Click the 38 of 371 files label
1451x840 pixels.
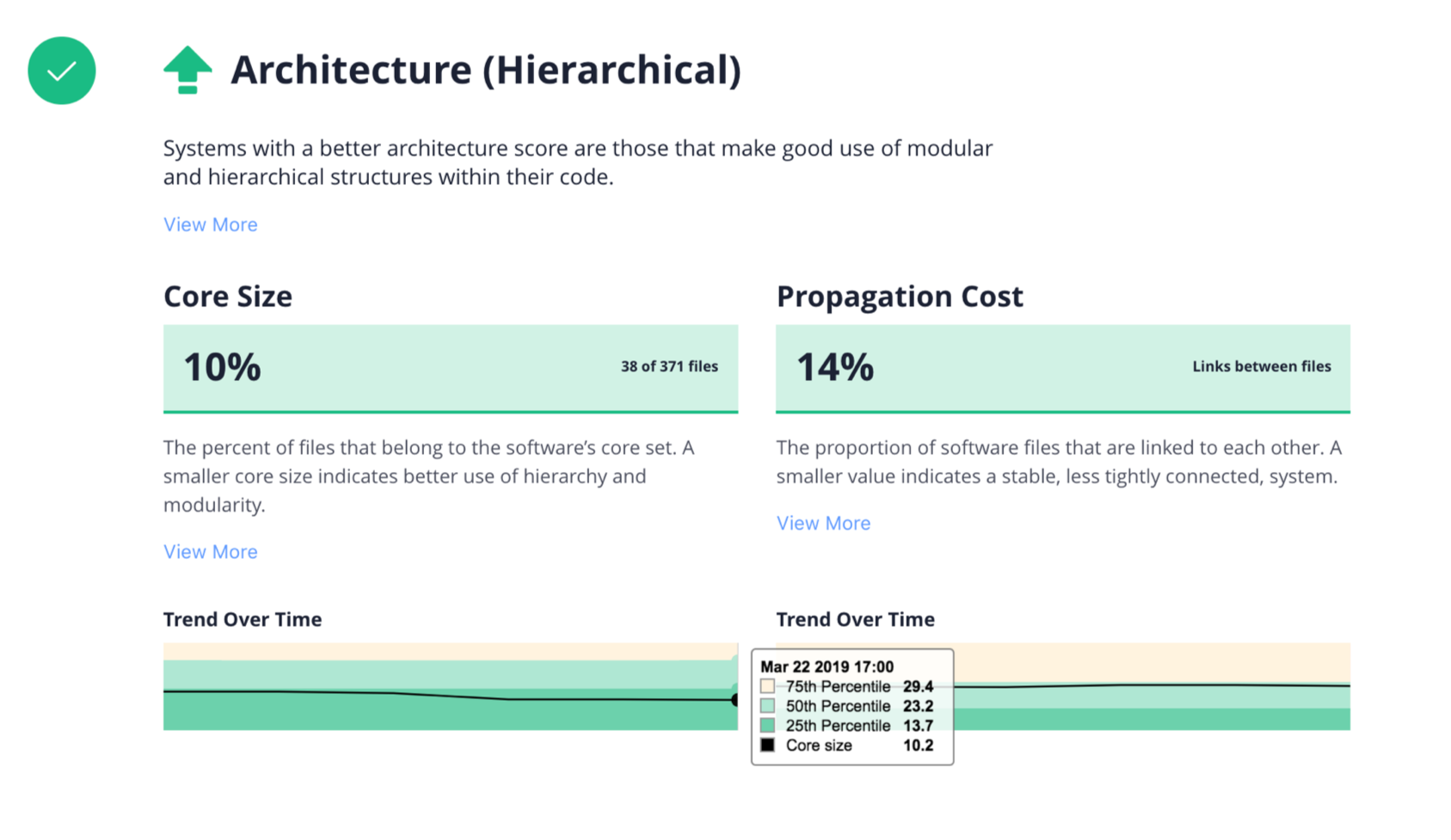(668, 366)
